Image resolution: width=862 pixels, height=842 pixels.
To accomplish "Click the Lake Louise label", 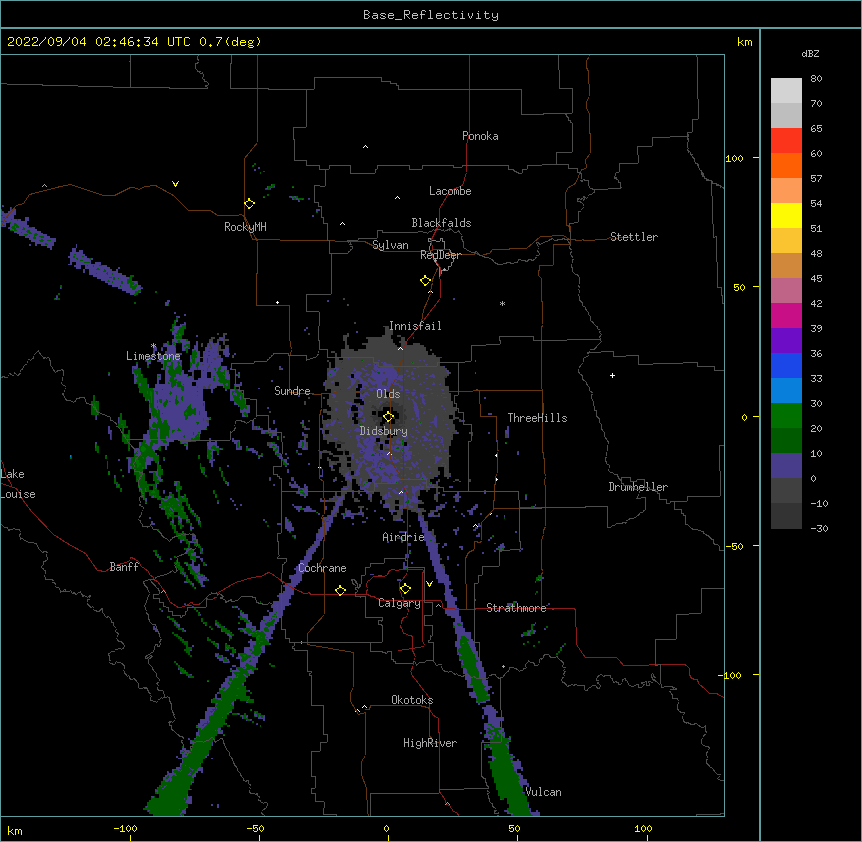I will coord(18,484).
